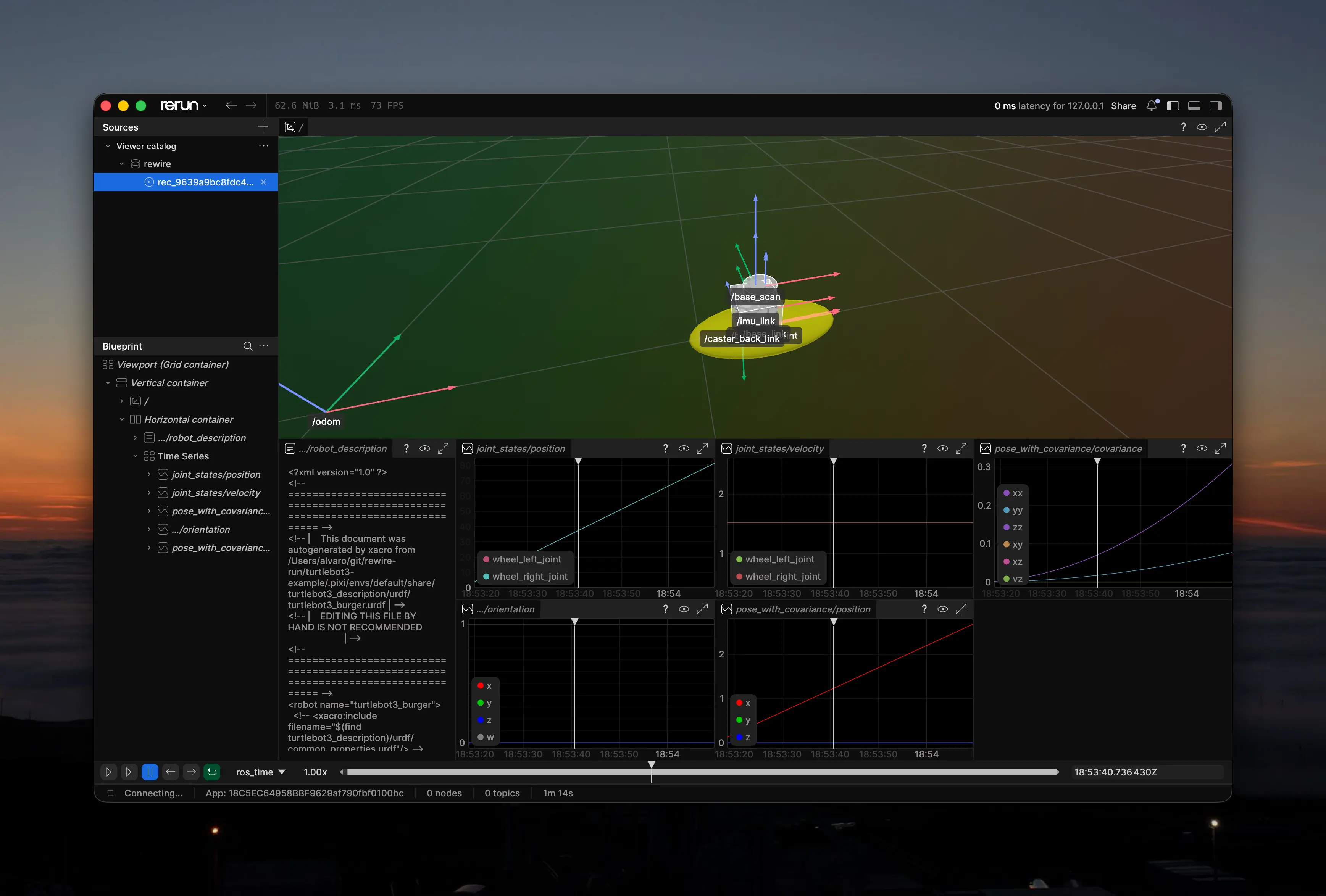
Task: Expand joint_states/velocity in Blueprint tree
Action: [x=149, y=492]
